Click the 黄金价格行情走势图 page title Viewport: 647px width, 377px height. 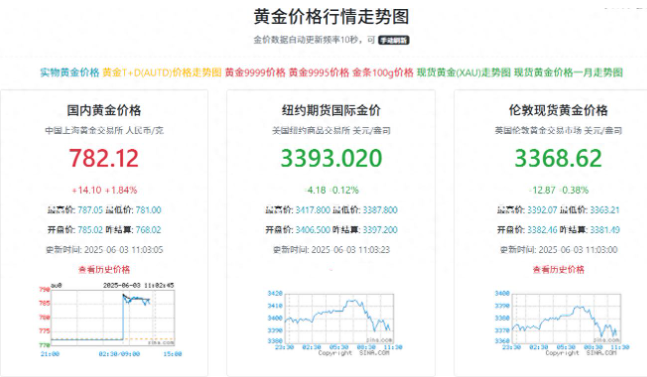click(x=331, y=16)
